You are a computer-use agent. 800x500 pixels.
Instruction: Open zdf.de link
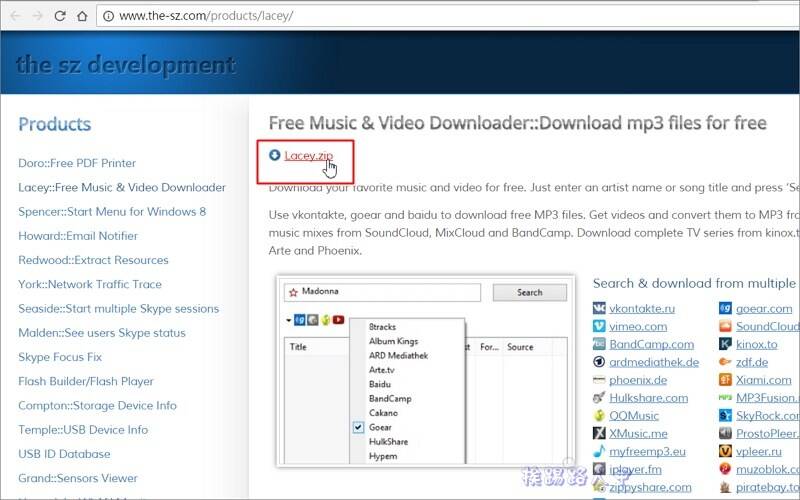(752, 362)
